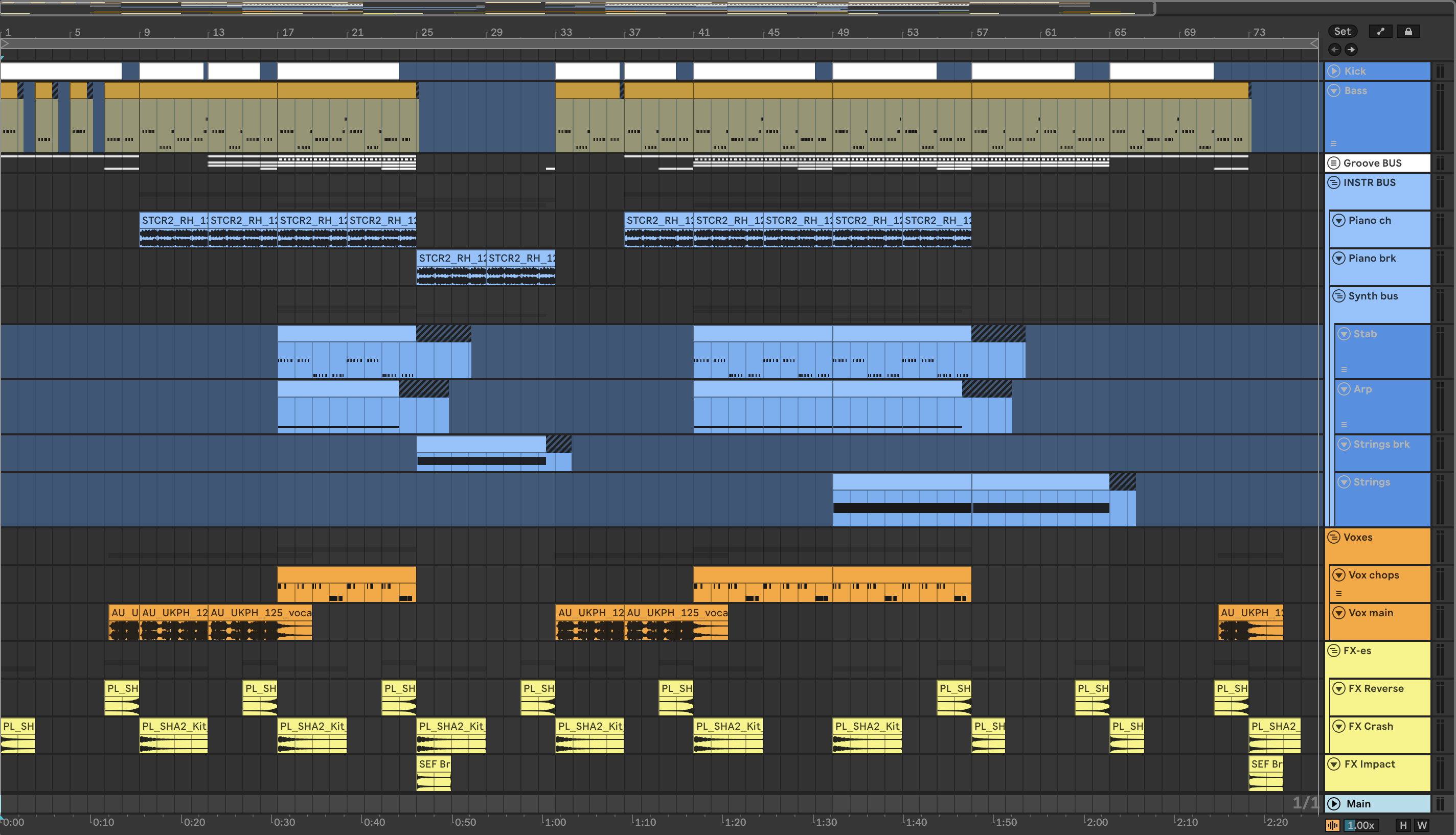Toggle the H optimize height button
The image size is (1456, 835).
click(1403, 825)
